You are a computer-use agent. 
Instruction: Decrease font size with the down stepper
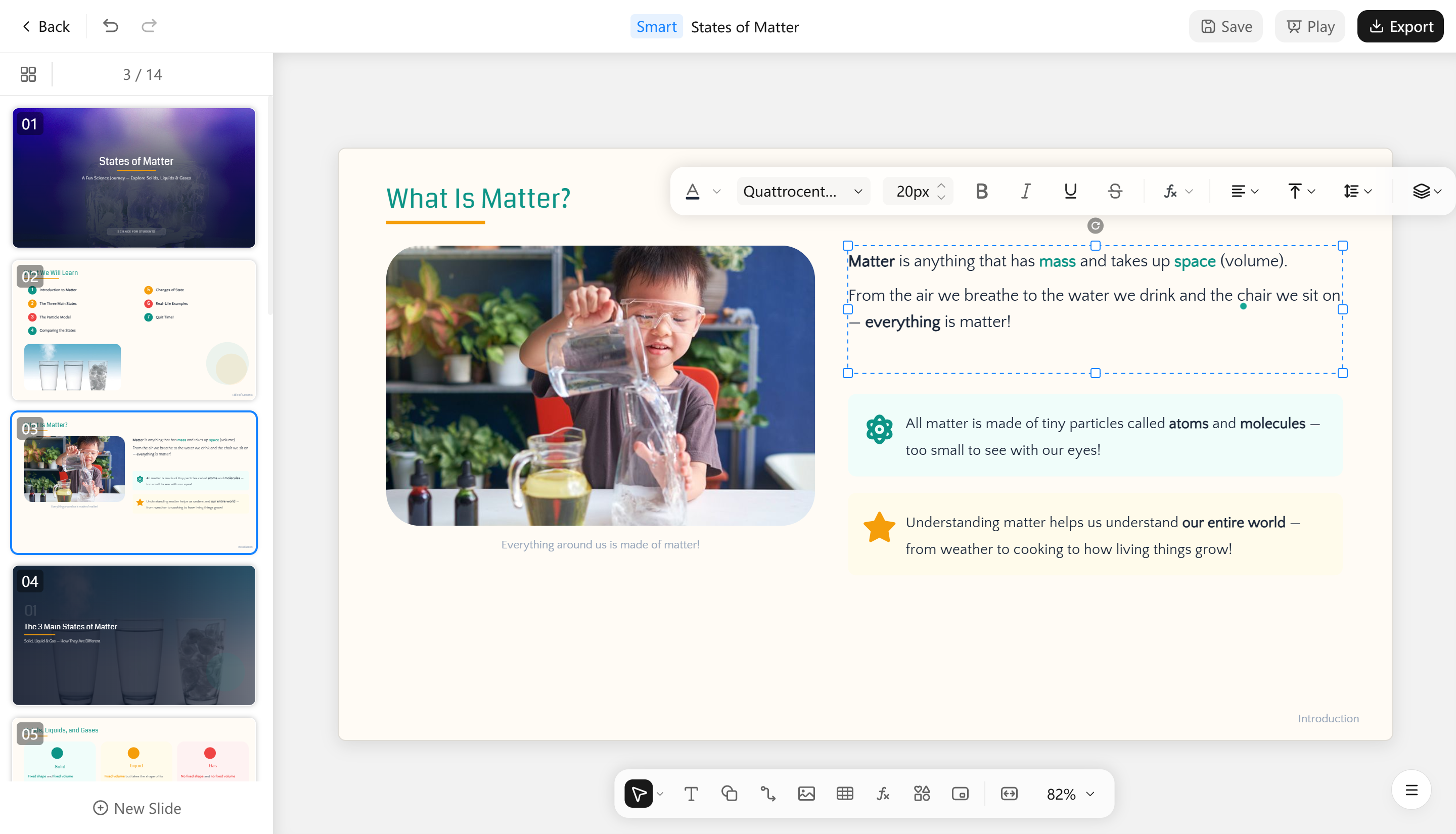[x=941, y=198]
